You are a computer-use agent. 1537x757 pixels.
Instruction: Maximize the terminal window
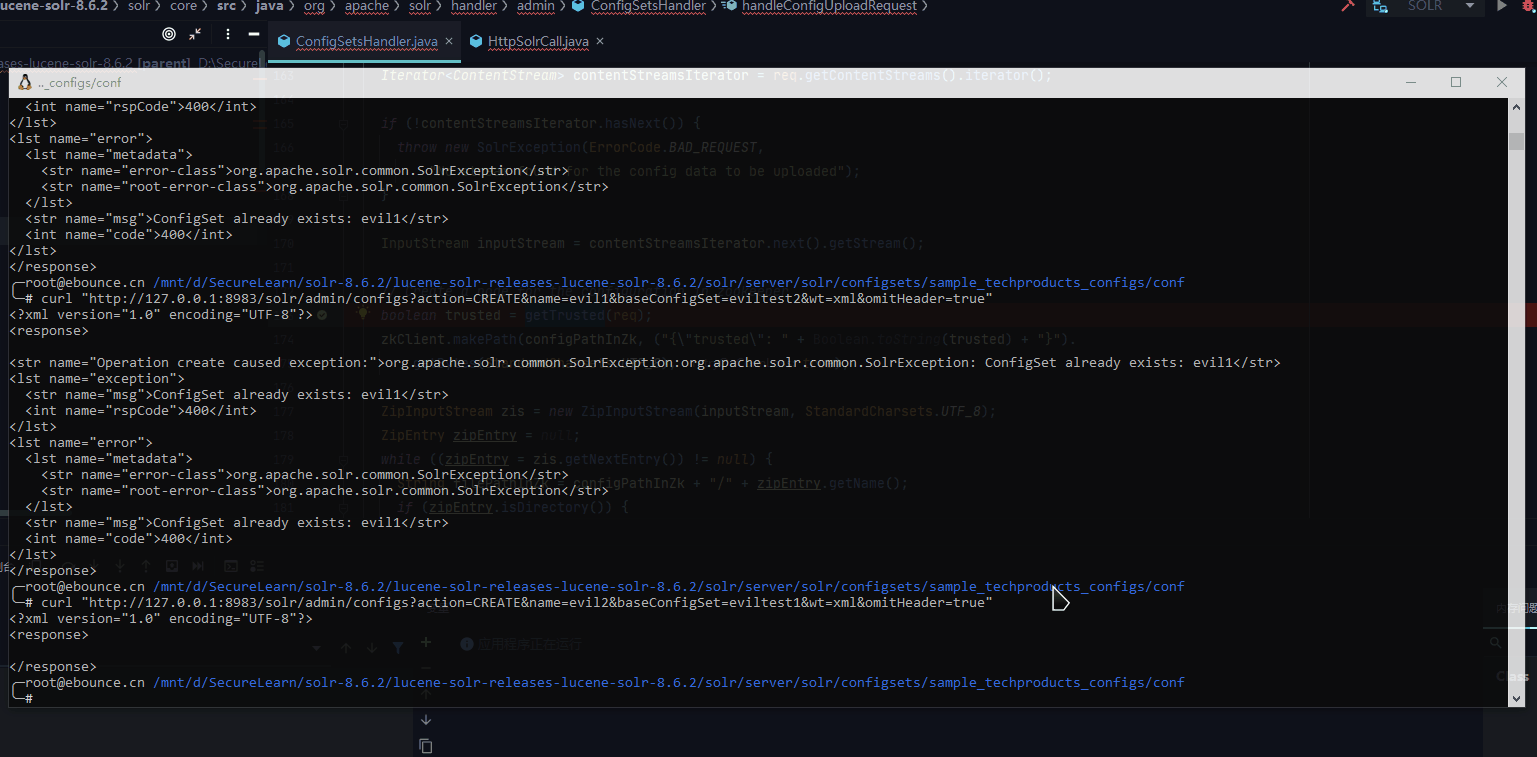(1456, 82)
